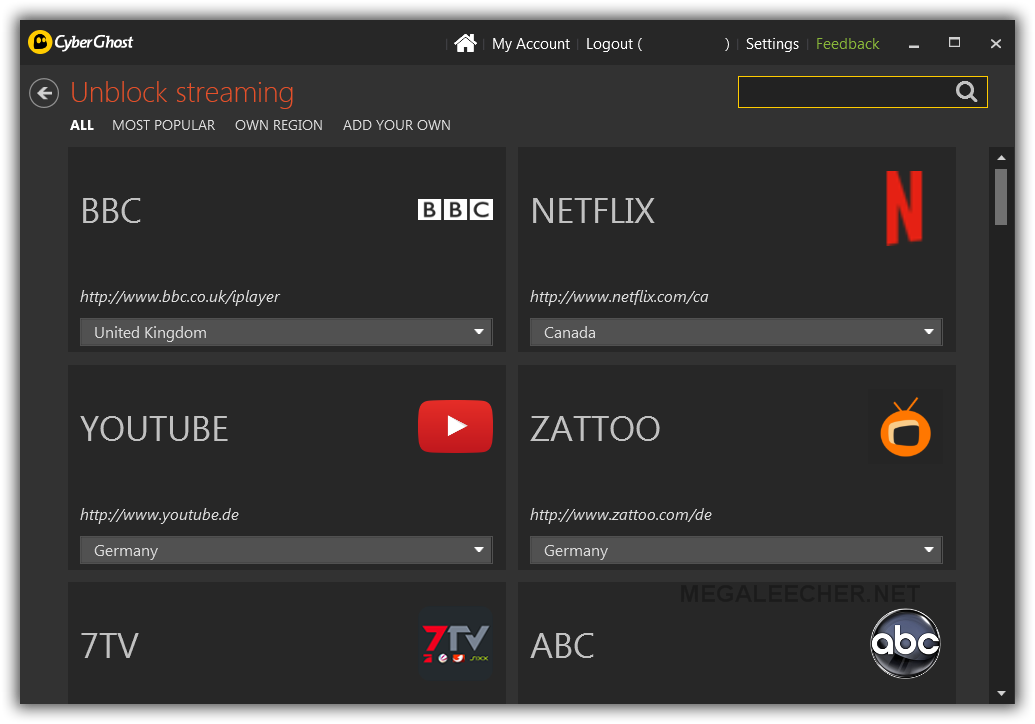Open the BBC United Kingdom country dropdown
The image size is (1035, 724).
(x=286, y=332)
